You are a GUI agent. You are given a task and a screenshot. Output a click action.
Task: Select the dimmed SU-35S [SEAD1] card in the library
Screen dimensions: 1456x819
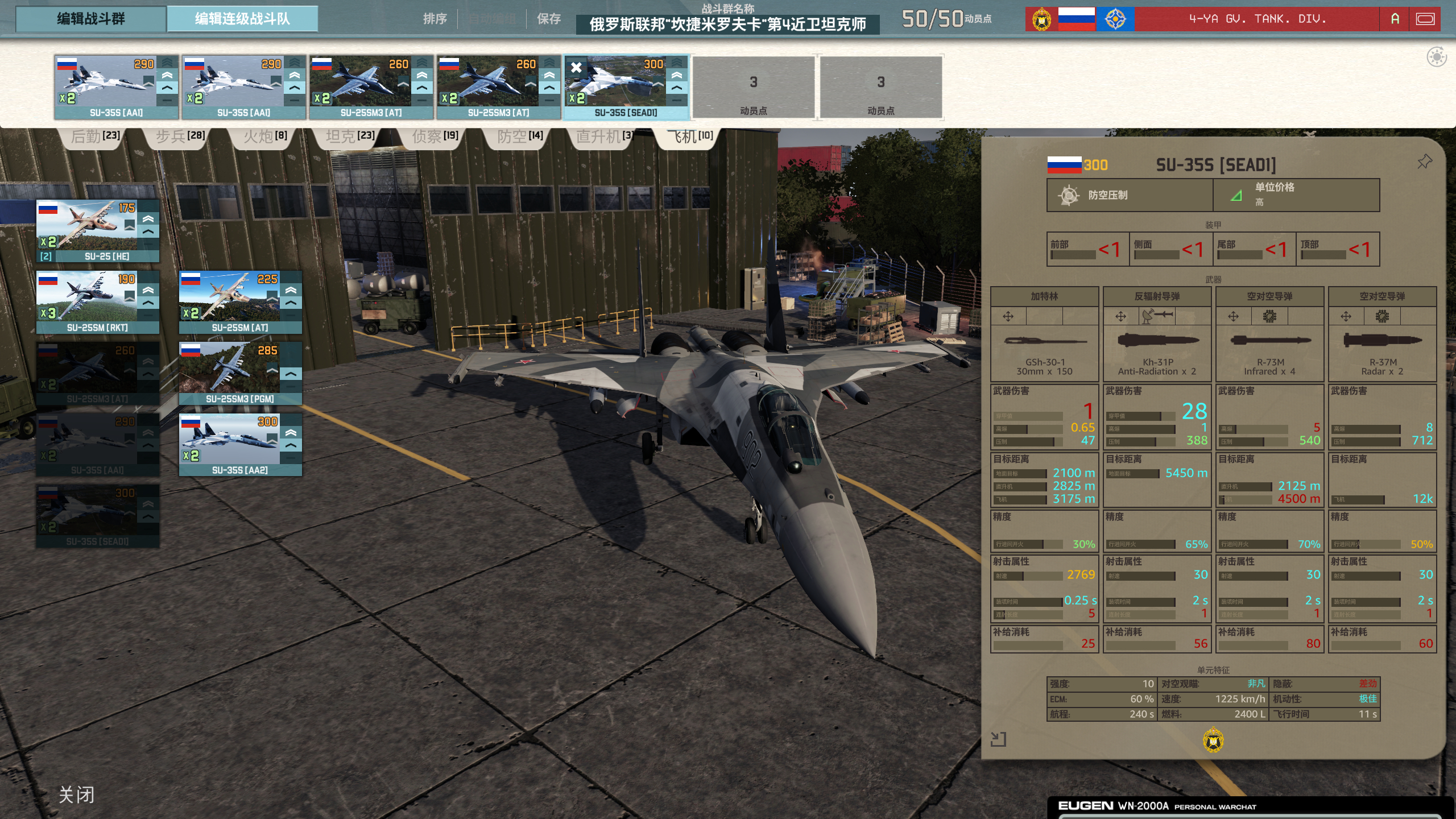coord(98,516)
